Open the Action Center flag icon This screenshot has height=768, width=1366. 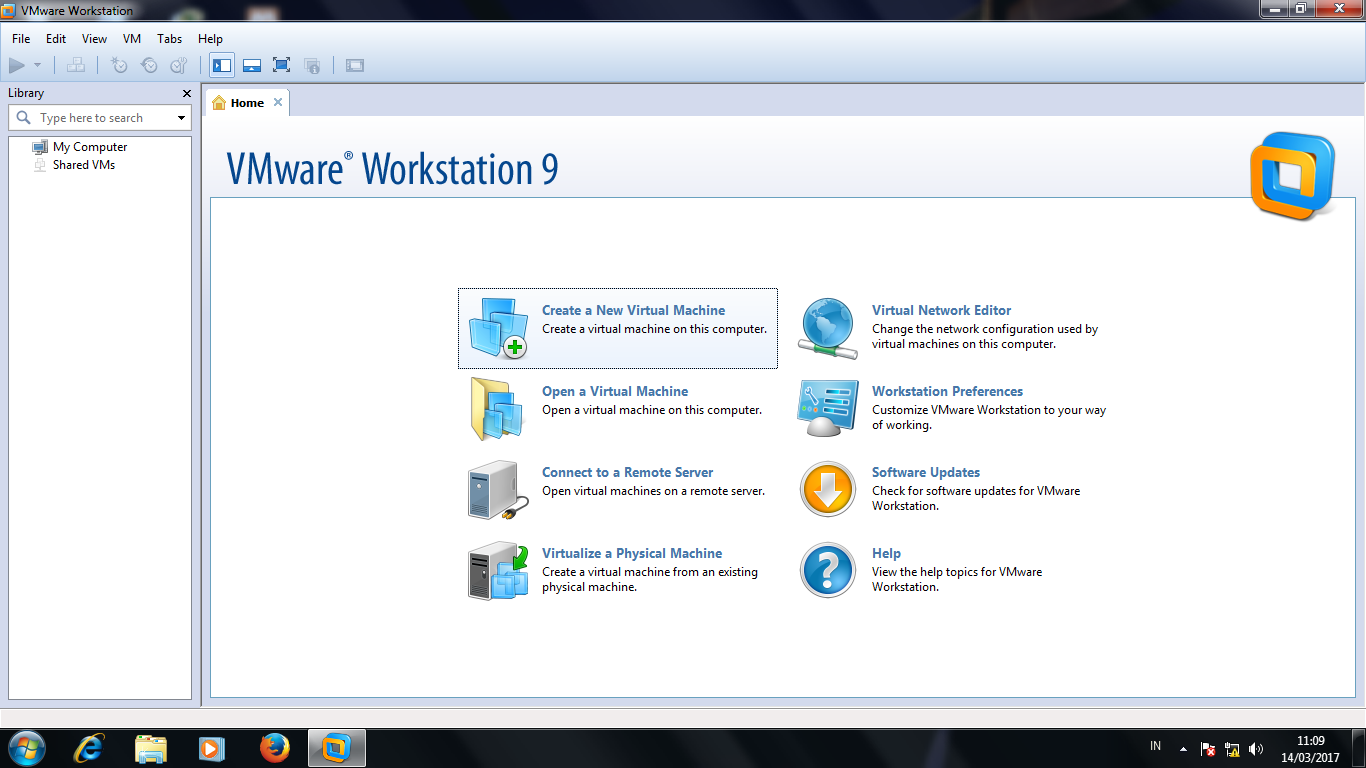(x=1208, y=749)
